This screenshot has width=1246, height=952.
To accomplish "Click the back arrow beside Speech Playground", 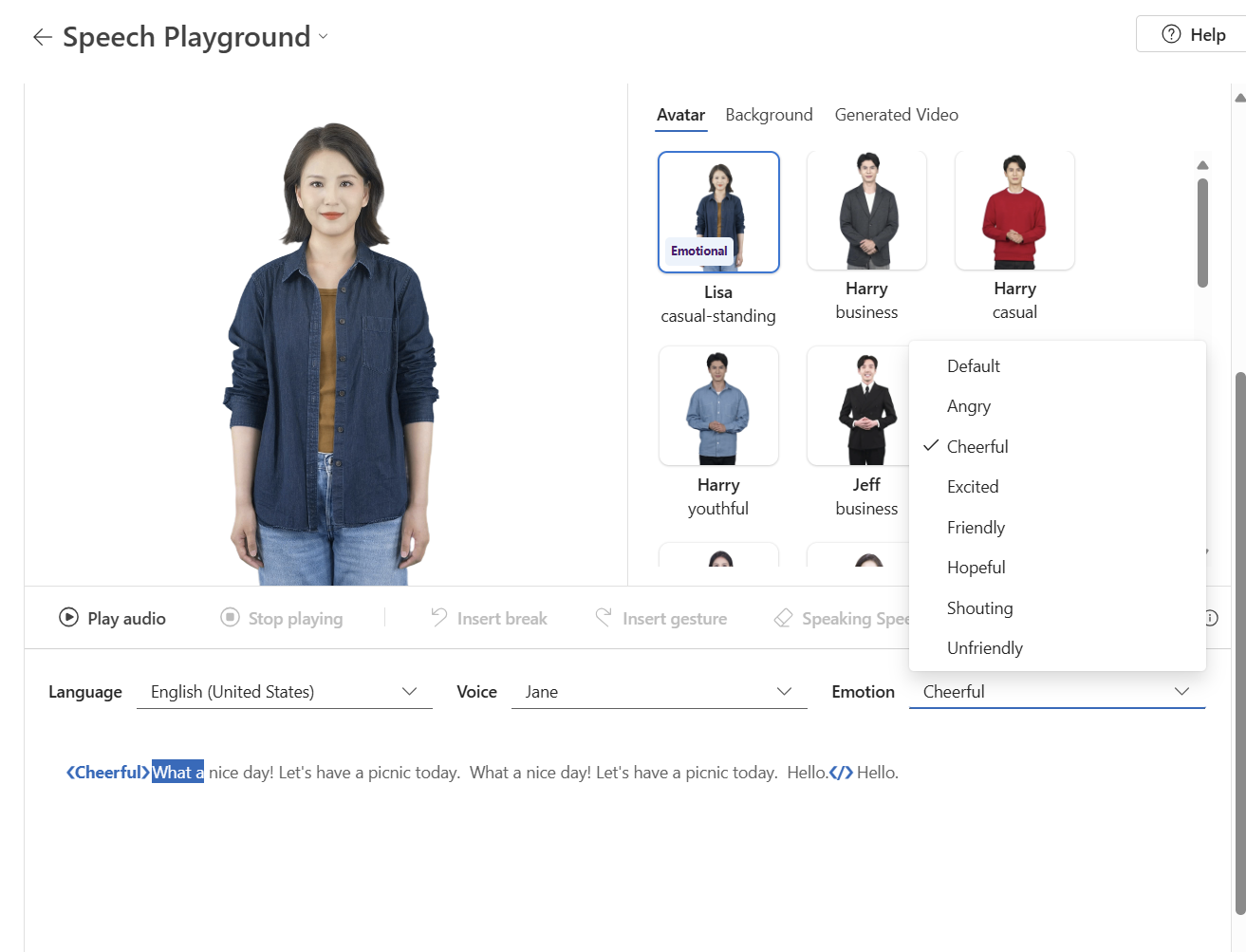I will pos(42,37).
